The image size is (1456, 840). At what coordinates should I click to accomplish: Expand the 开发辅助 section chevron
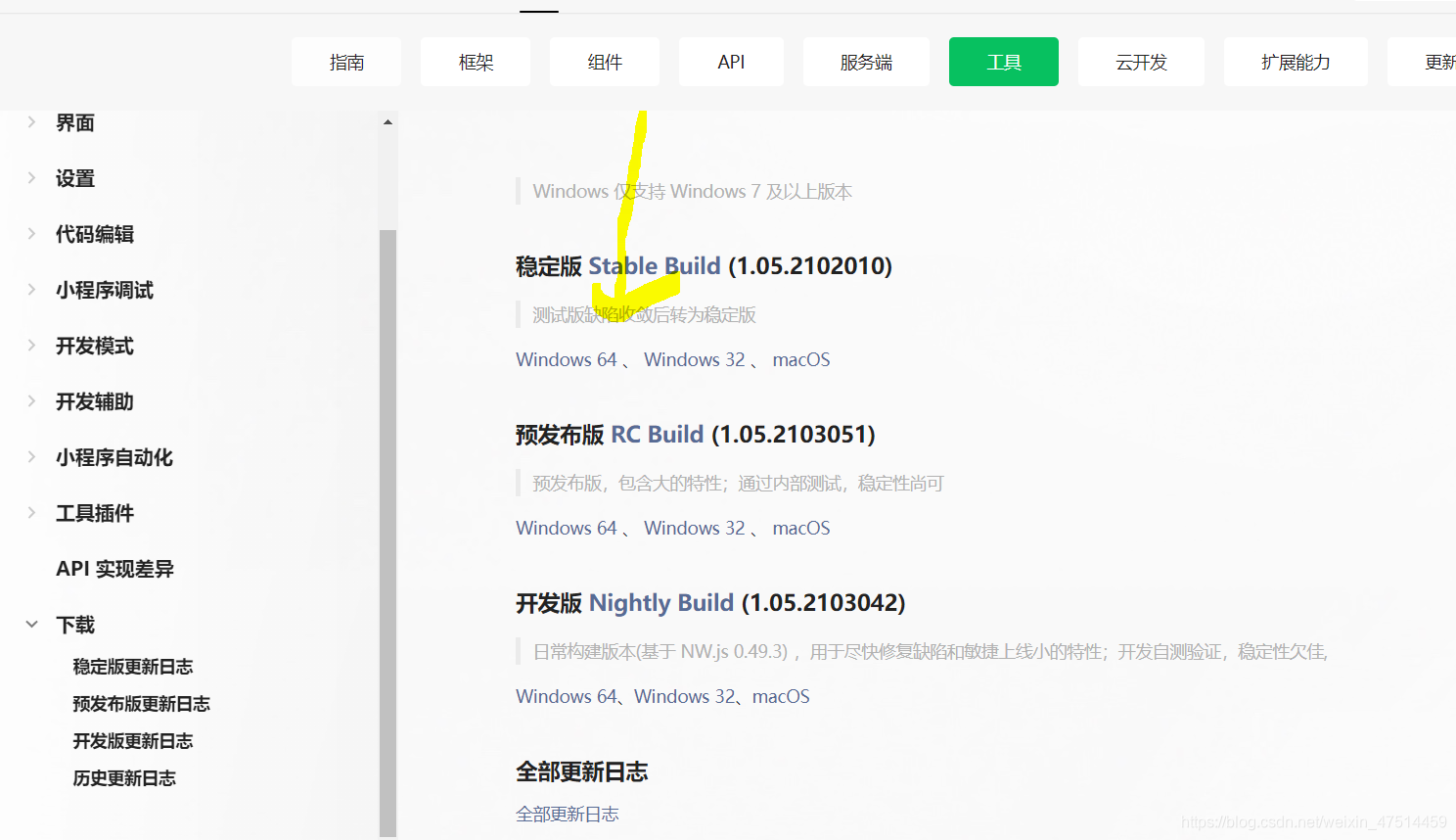click(x=31, y=401)
